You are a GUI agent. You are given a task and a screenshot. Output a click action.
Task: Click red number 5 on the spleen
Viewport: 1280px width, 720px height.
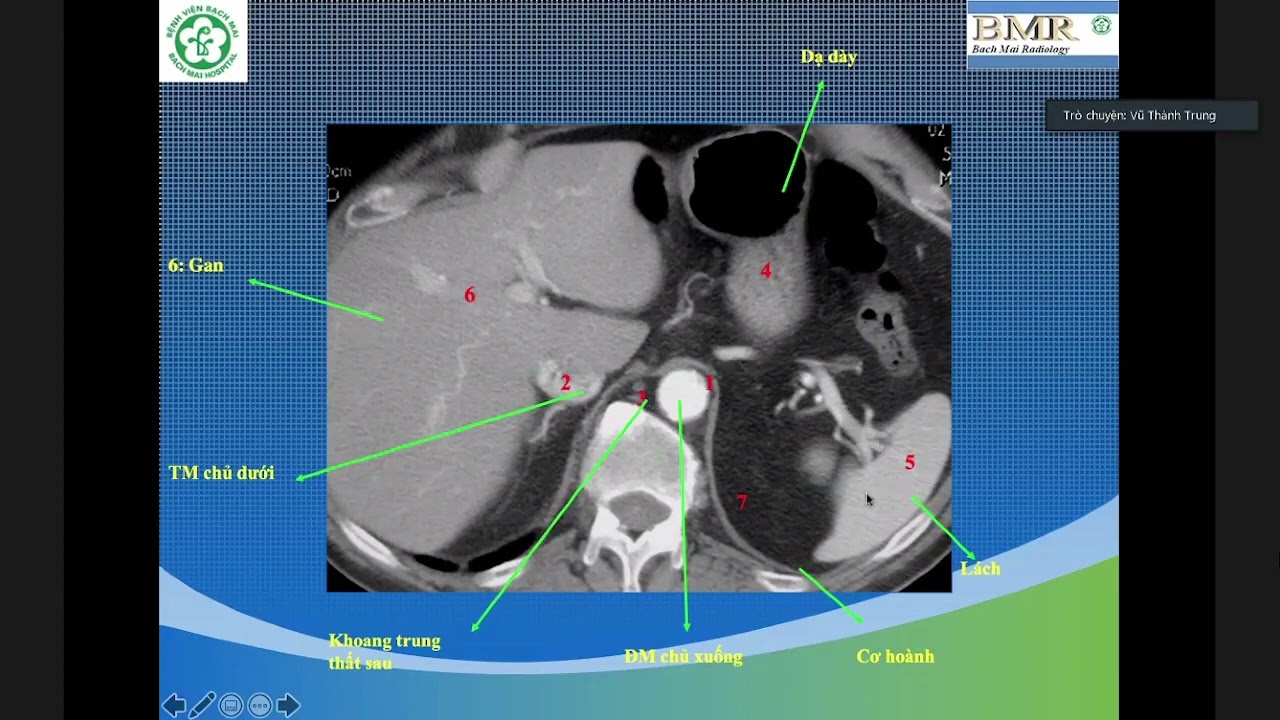tap(909, 462)
